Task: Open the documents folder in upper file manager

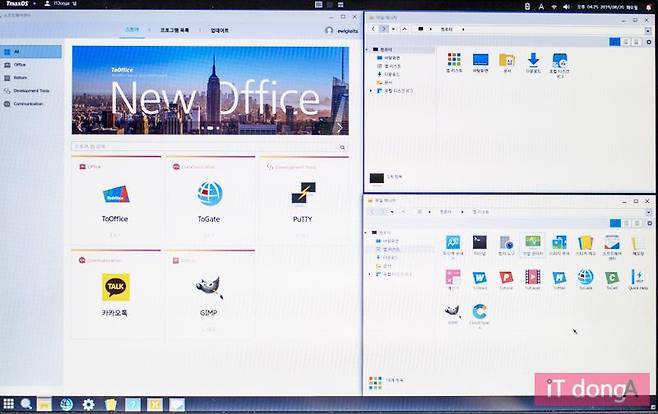Action: point(507,62)
